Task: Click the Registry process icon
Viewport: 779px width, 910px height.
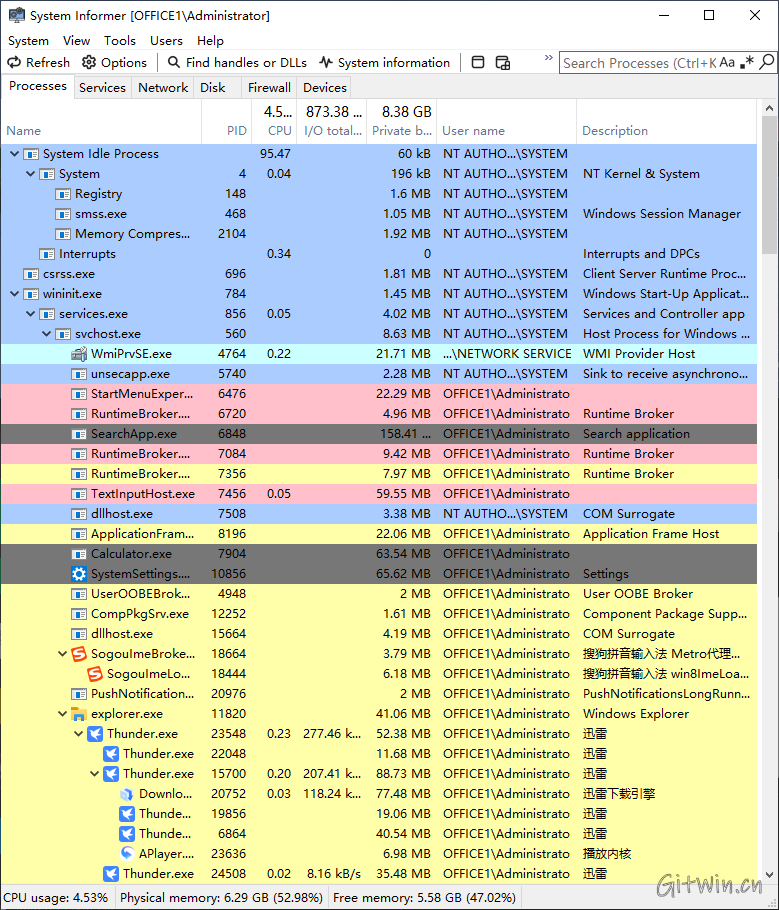Action: pyautogui.click(x=63, y=194)
